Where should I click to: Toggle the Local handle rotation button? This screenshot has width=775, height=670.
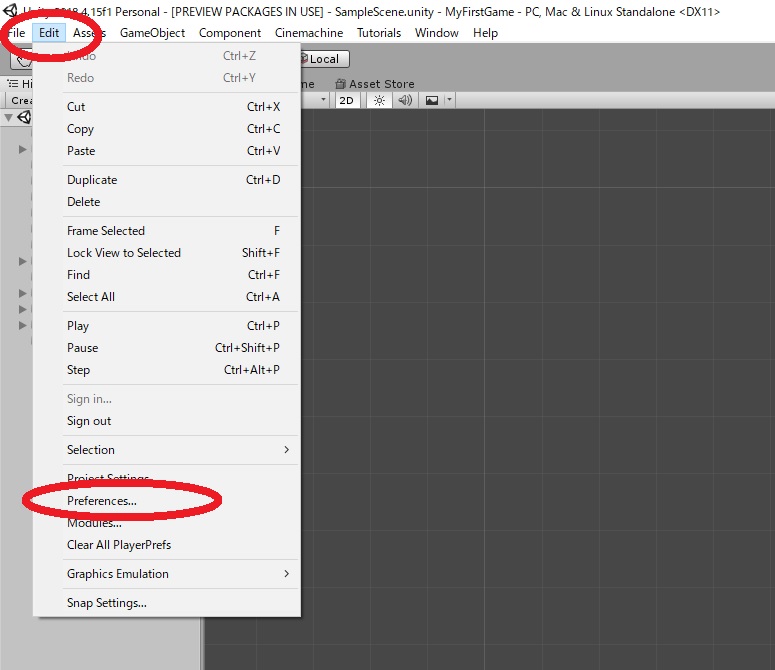pos(324,59)
